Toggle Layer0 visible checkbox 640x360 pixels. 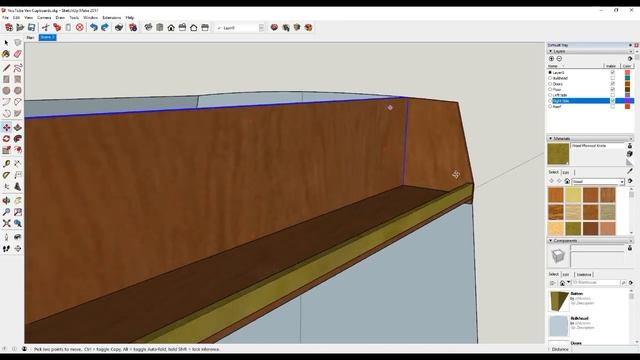tap(613, 72)
